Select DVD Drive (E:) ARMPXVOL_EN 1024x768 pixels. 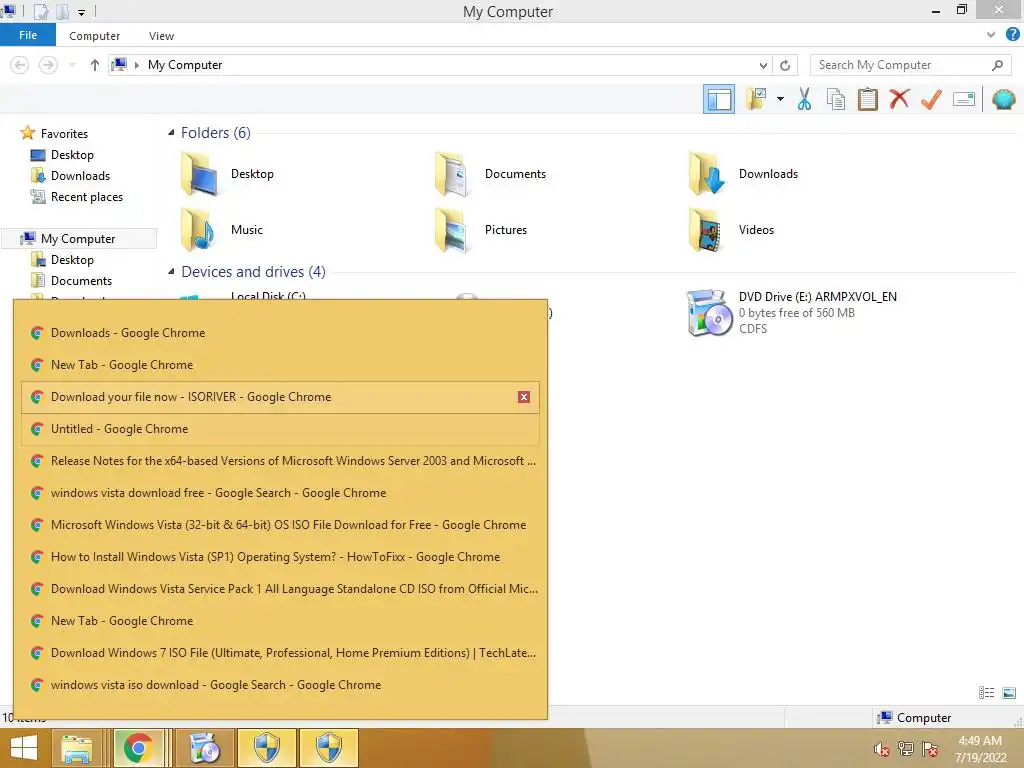click(x=792, y=313)
